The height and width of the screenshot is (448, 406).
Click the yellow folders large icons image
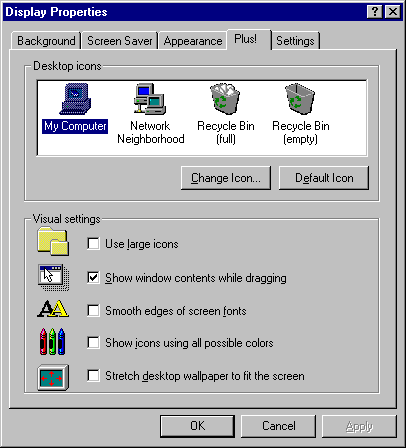tap(53, 241)
